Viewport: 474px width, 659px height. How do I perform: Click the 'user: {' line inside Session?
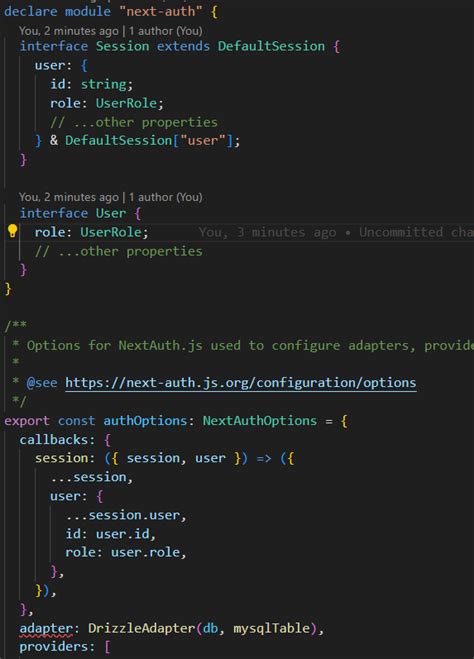[61, 65]
